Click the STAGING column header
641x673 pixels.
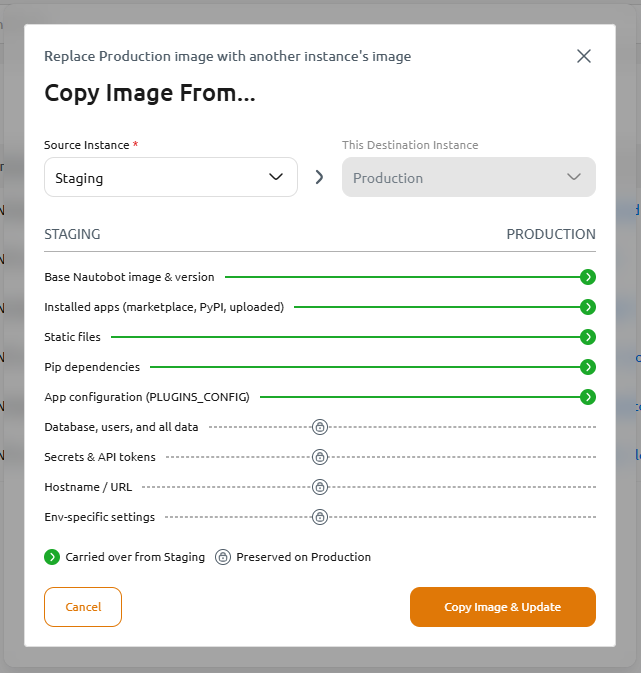click(72, 234)
